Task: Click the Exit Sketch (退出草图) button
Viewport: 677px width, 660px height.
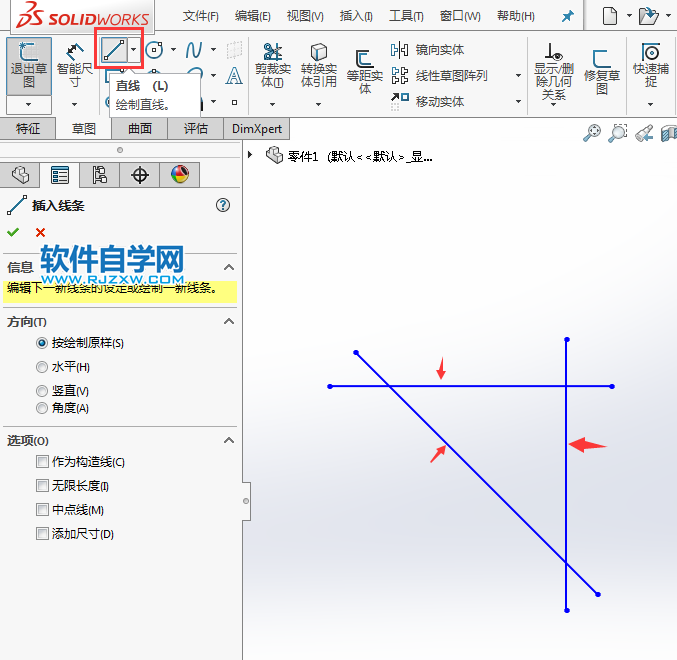Action: tap(28, 66)
